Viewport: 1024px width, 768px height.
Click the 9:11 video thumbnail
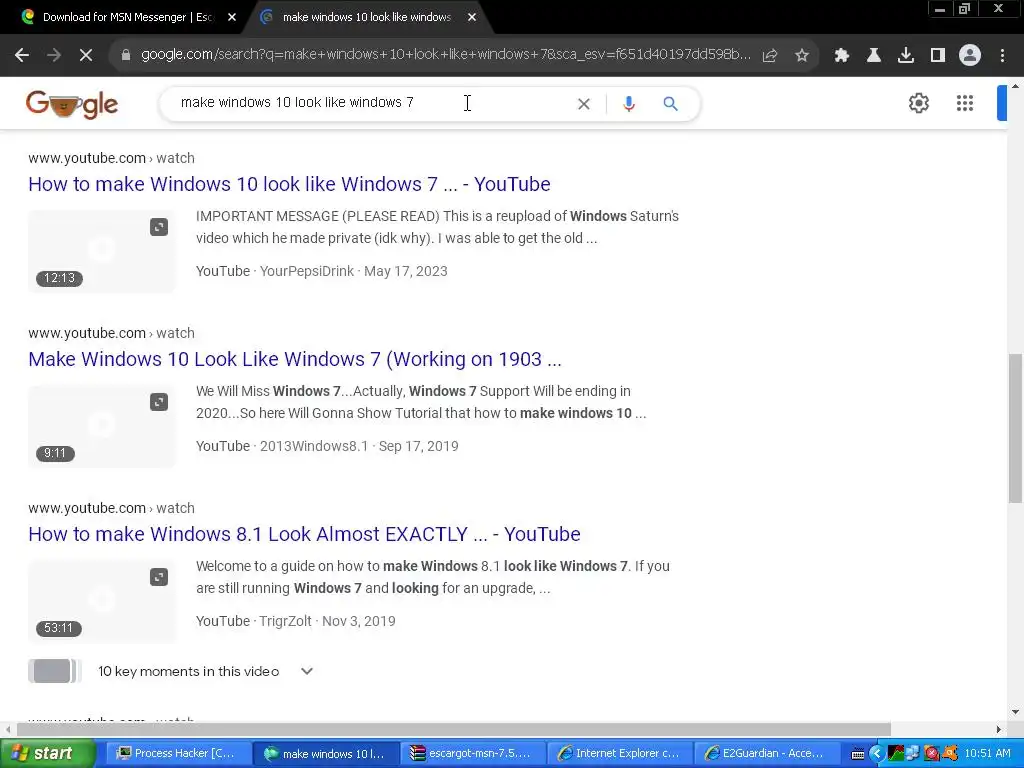point(102,426)
